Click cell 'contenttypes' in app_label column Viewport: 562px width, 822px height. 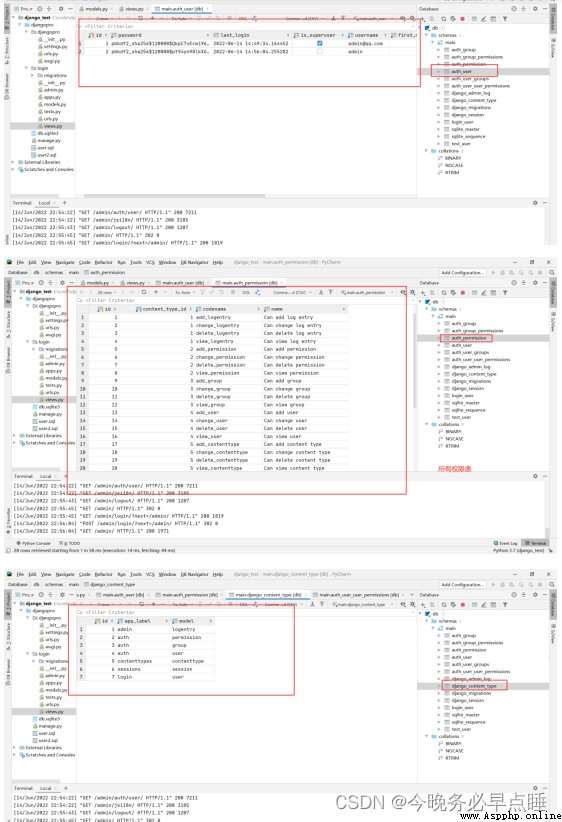[135, 662]
